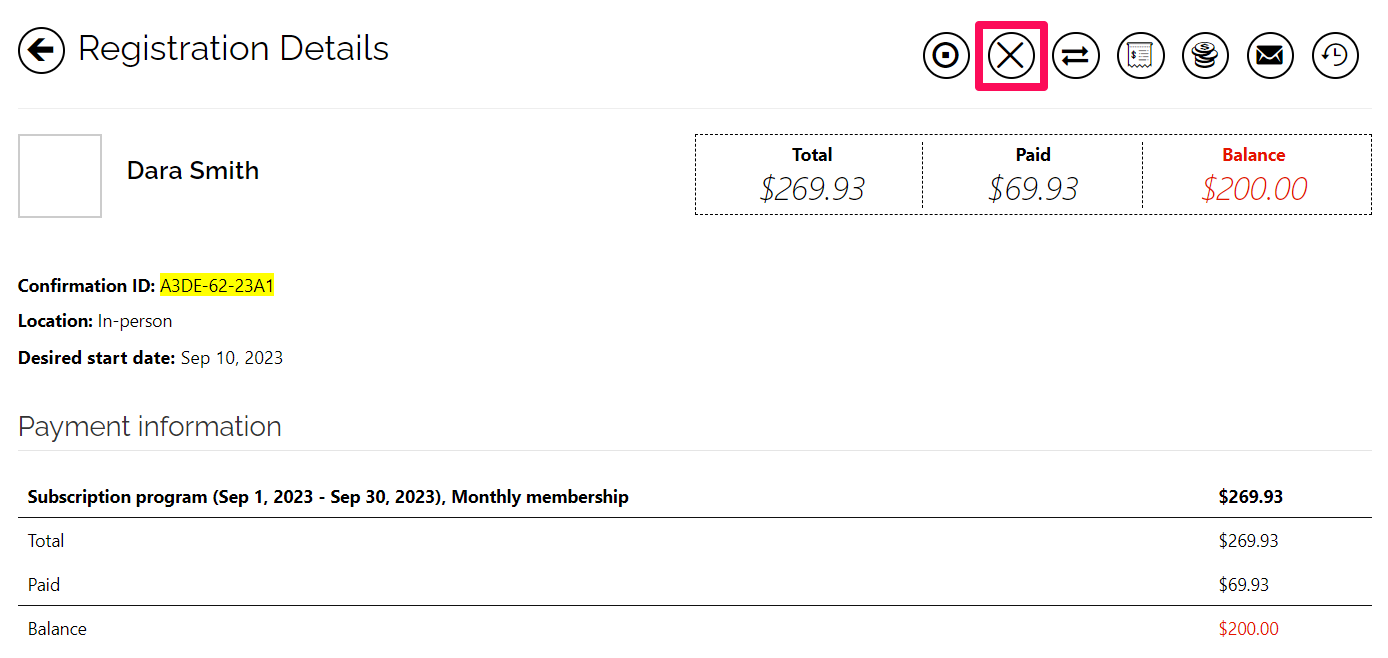Open the coins payment icon
This screenshot has width=1388, height=658.
(1205, 56)
